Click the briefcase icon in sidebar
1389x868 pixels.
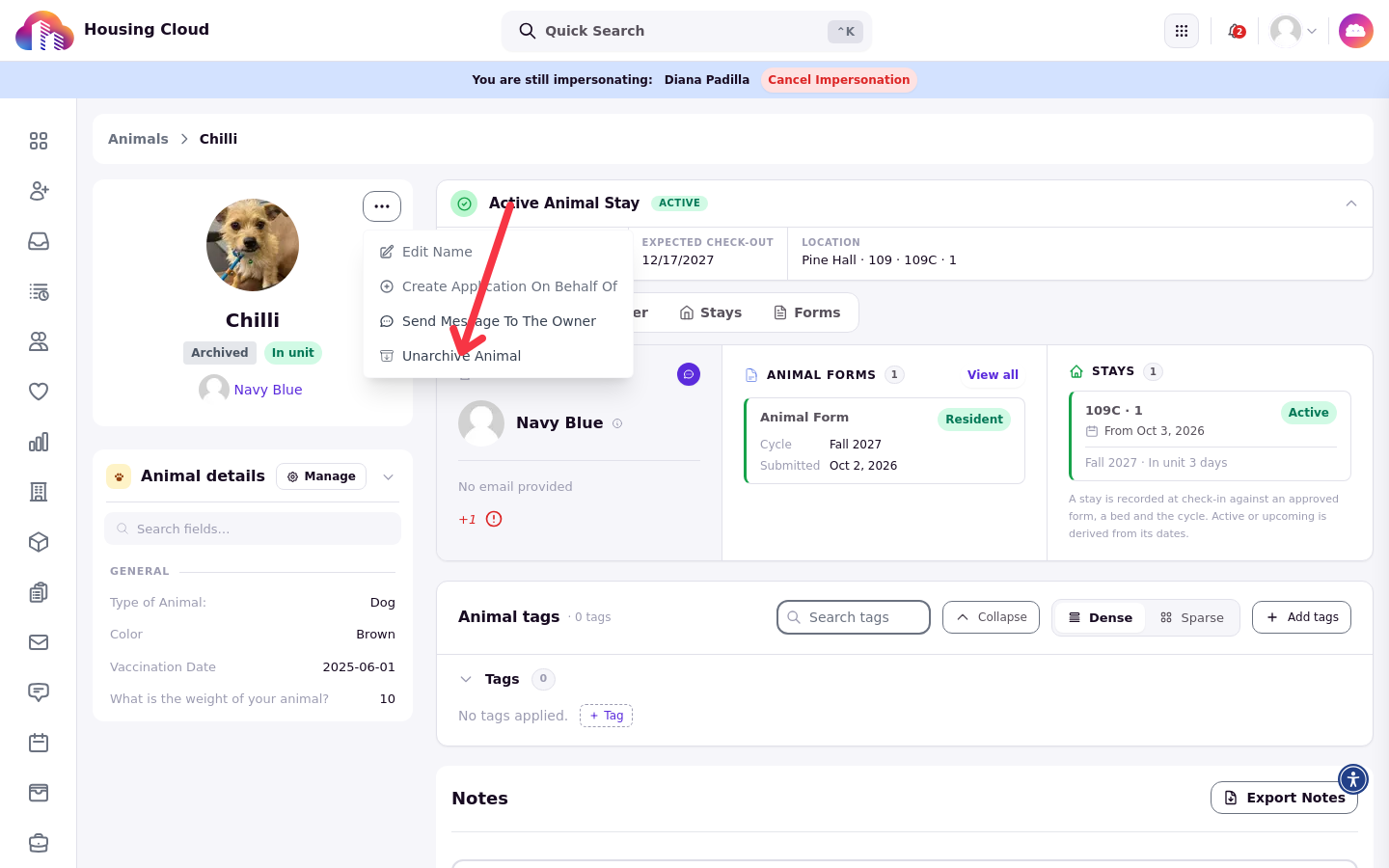point(39,843)
